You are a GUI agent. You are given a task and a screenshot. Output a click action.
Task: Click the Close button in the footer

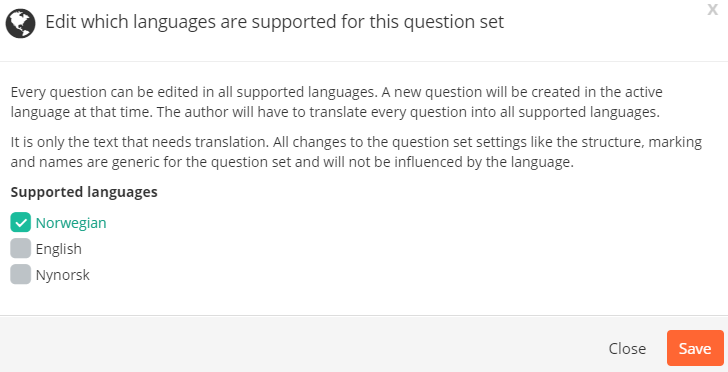pos(627,348)
